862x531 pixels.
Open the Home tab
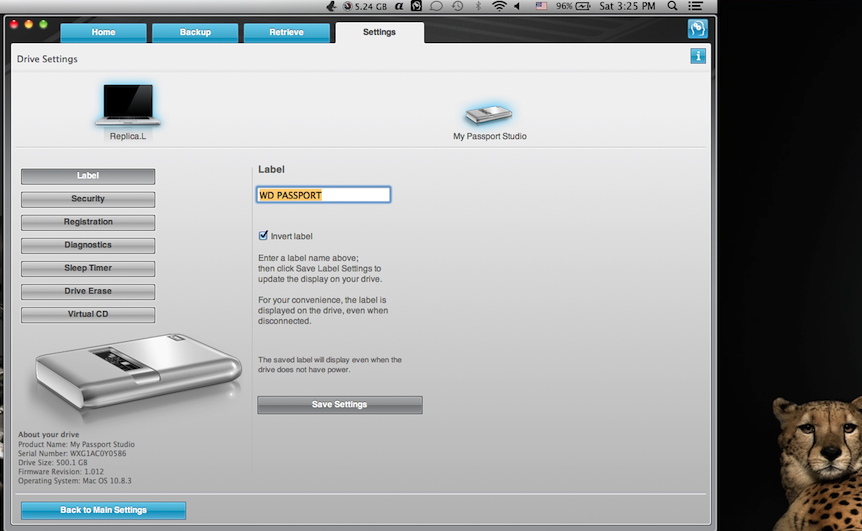click(x=103, y=32)
